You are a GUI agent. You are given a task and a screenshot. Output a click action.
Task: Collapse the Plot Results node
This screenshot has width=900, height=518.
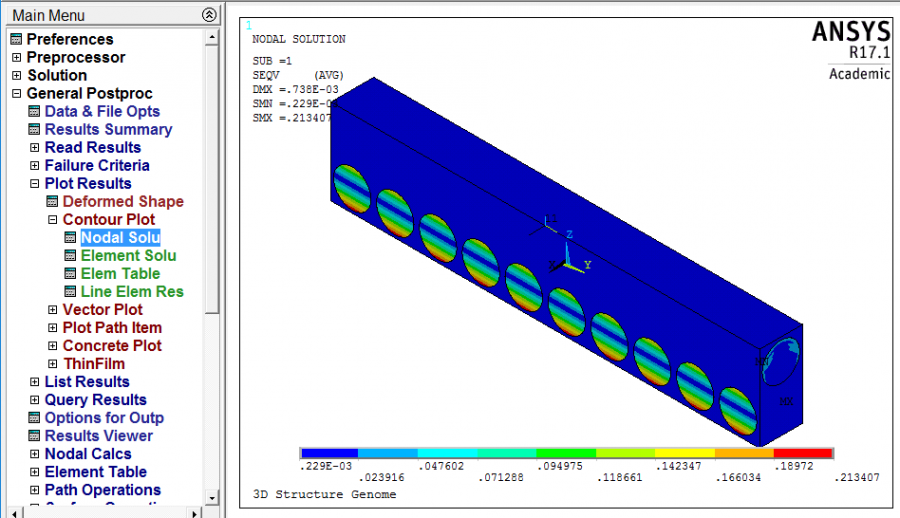pos(34,184)
